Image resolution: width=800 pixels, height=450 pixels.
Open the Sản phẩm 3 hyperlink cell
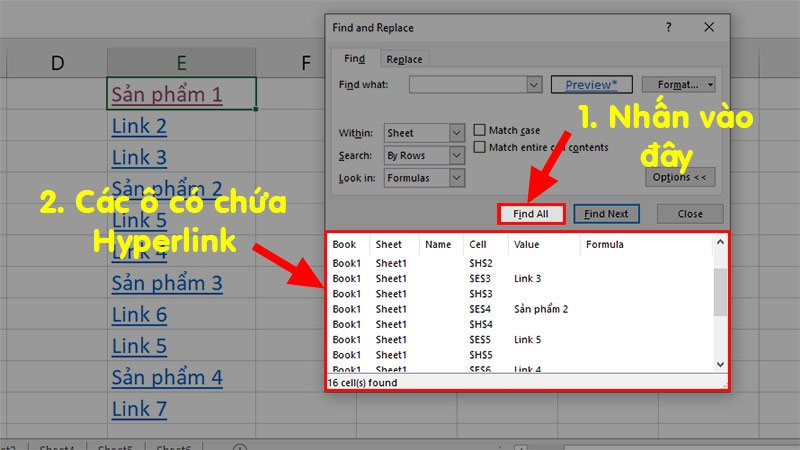click(167, 283)
